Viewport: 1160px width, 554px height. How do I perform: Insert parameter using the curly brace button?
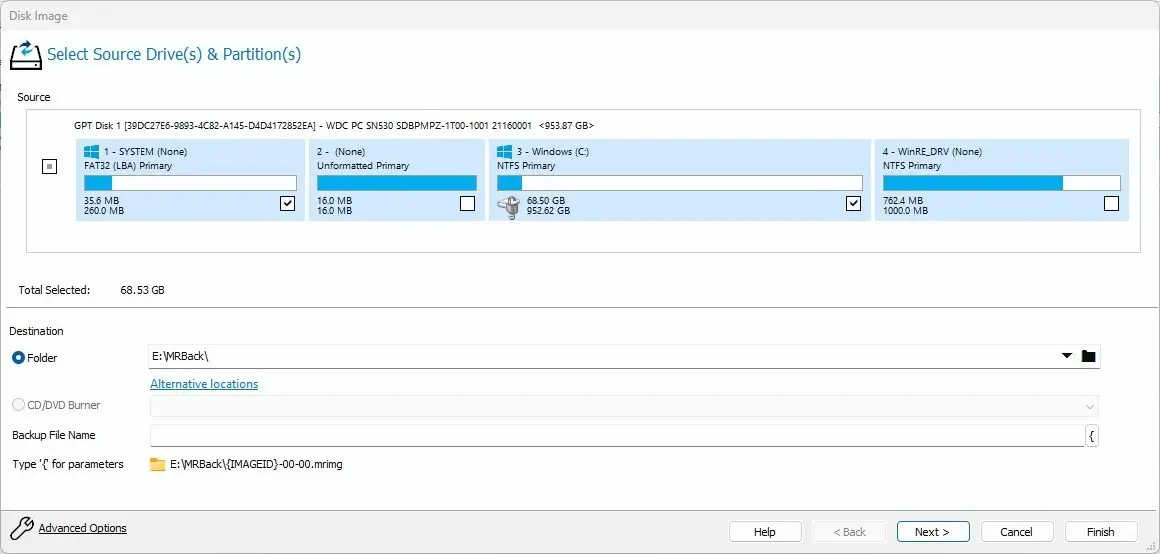pos(1092,436)
